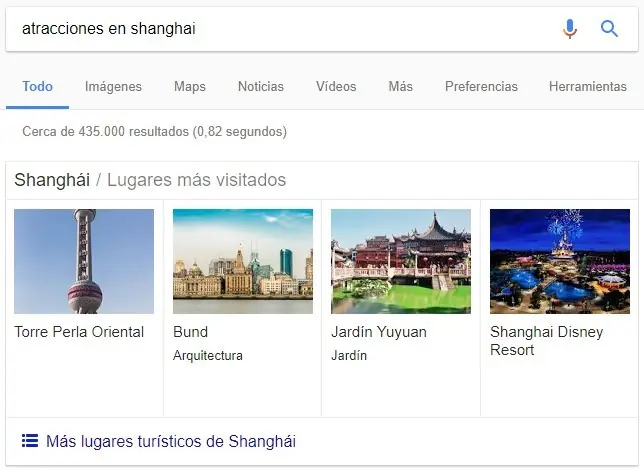Click the microphone voice search icon
Viewport: 644px width, 470px height.
coord(570,29)
